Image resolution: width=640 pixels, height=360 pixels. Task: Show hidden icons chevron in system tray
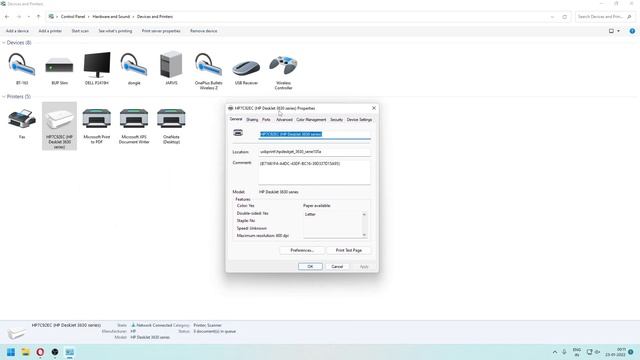(x=555, y=352)
